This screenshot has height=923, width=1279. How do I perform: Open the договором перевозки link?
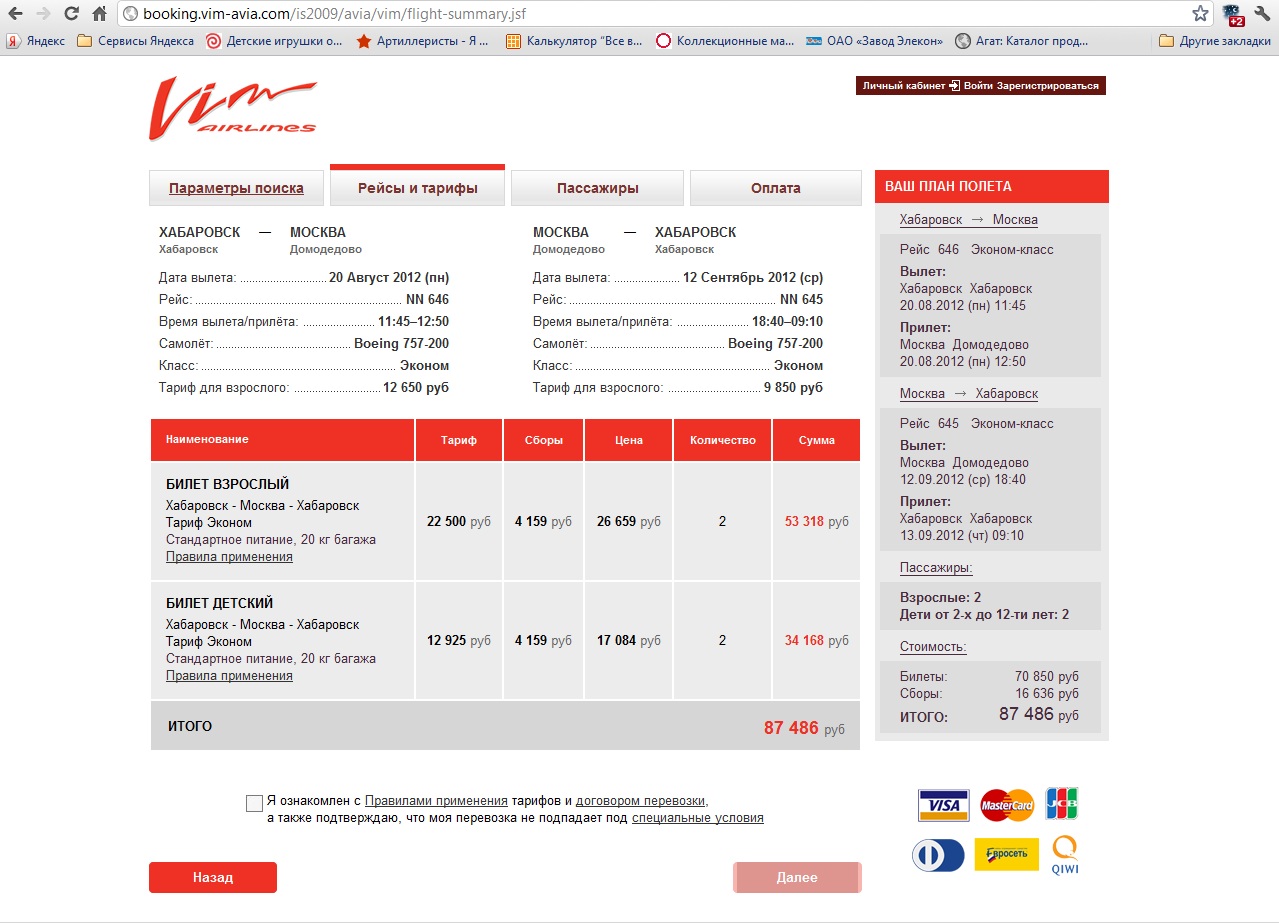(640, 801)
